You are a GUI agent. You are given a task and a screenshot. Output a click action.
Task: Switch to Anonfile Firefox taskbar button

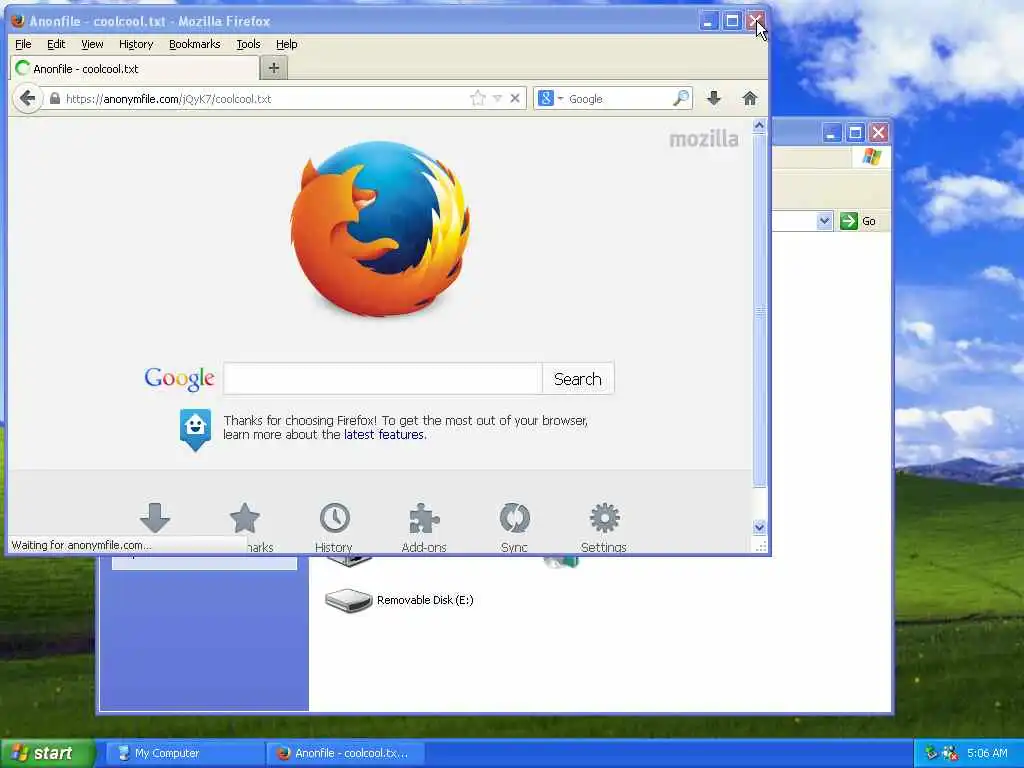click(x=346, y=753)
